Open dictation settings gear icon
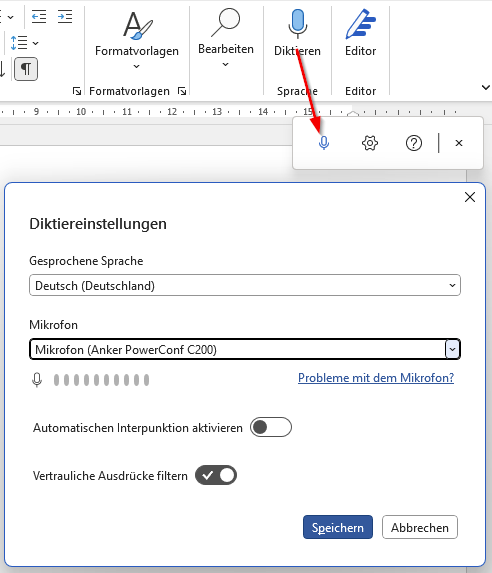This screenshot has width=492, height=573. point(370,143)
